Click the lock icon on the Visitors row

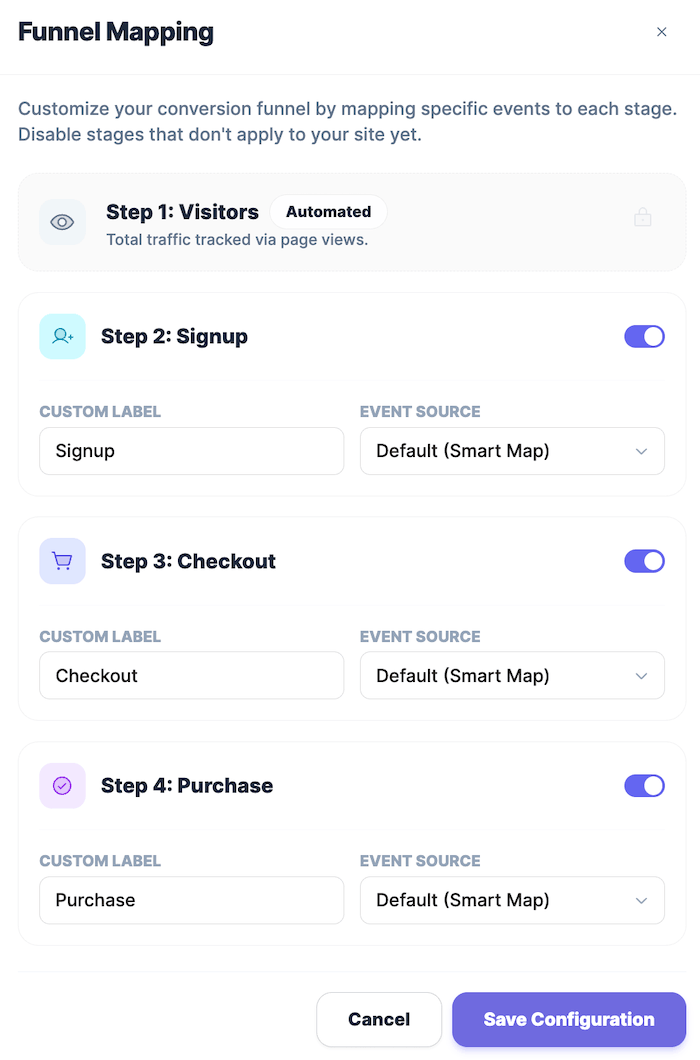643,216
